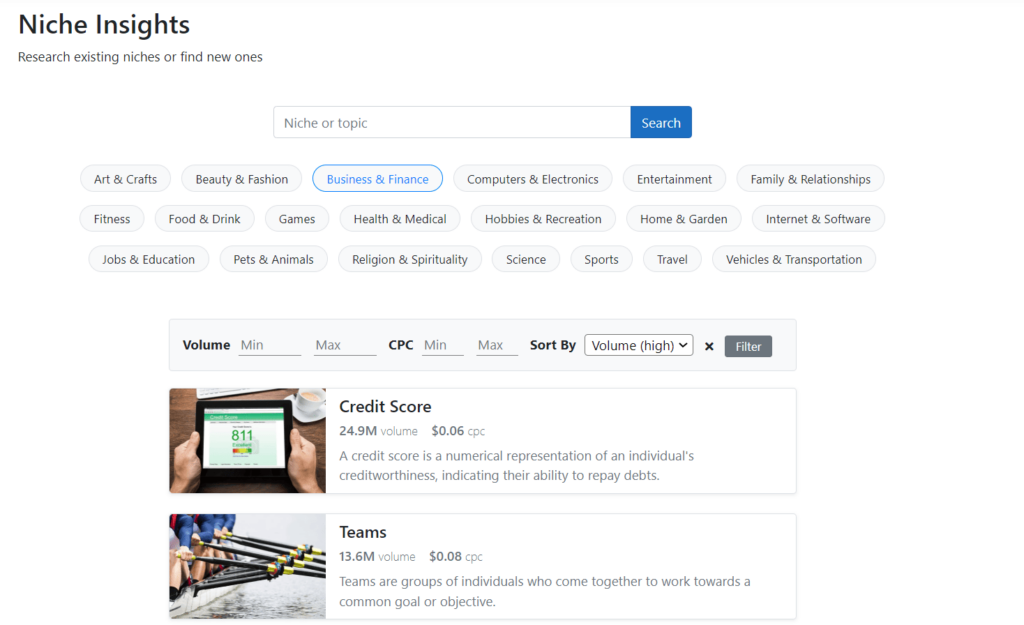Select the Vehicles & Transportation category
This screenshot has width=1024, height=625.
[x=793, y=258]
